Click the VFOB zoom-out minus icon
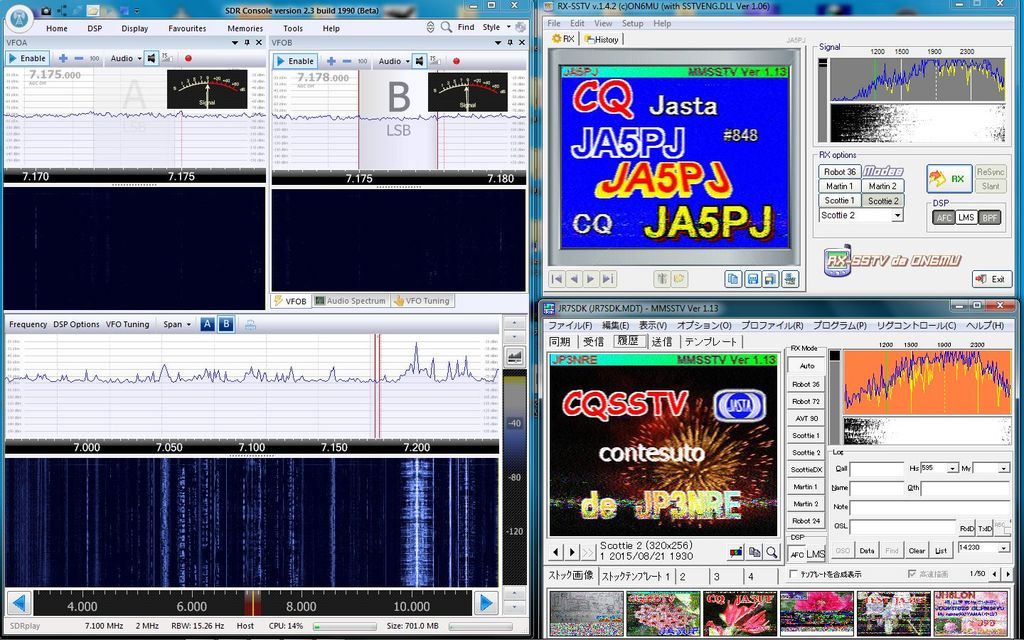Screen dimensions: 1024x640 347,61
